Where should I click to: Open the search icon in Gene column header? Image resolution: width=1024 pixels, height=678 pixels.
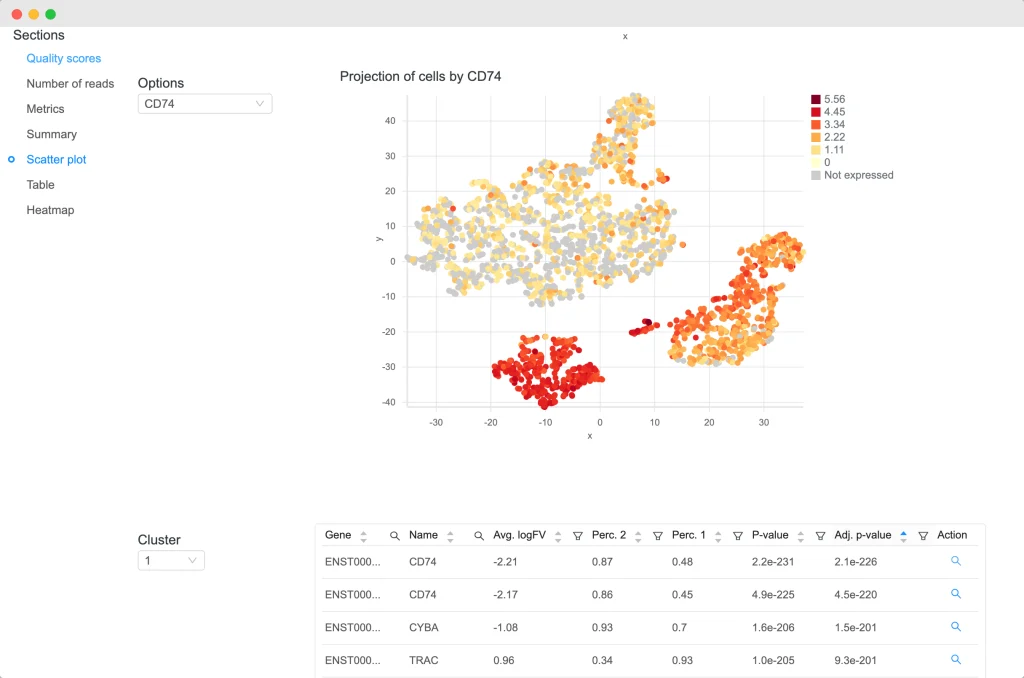pos(395,537)
